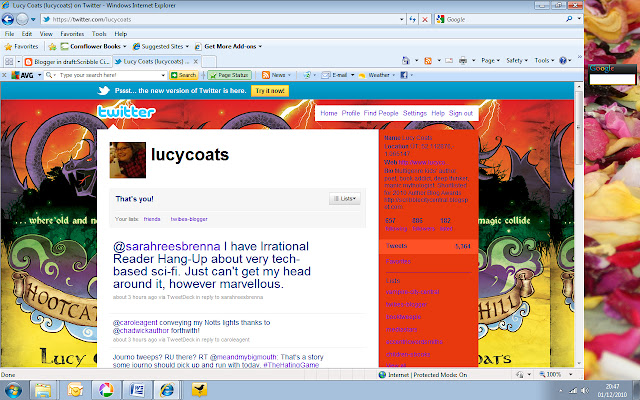Click the @sarahreesbrenna mention link

tap(167, 247)
